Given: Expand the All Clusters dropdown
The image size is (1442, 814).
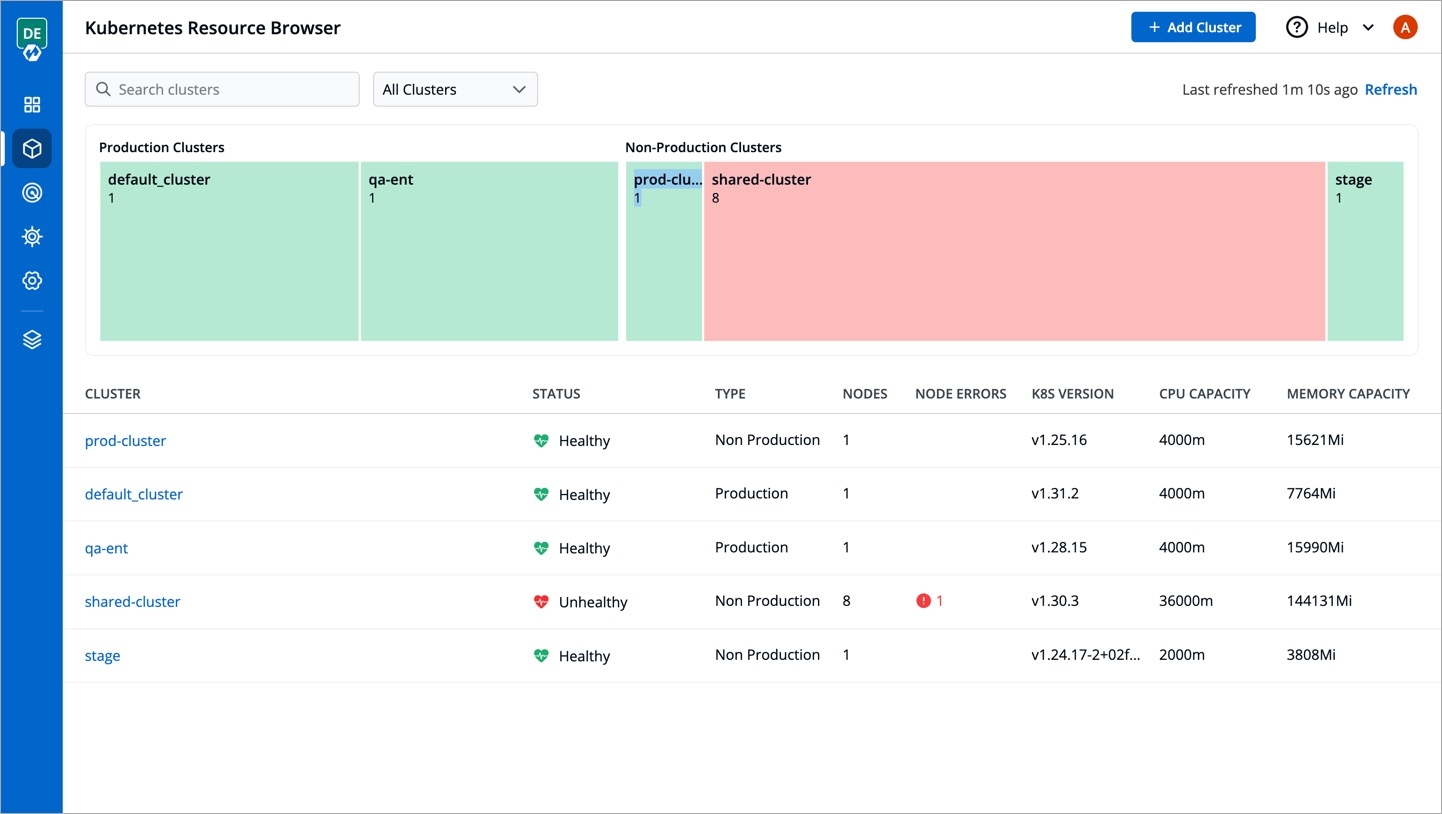Looking at the screenshot, I should pyautogui.click(x=455, y=89).
